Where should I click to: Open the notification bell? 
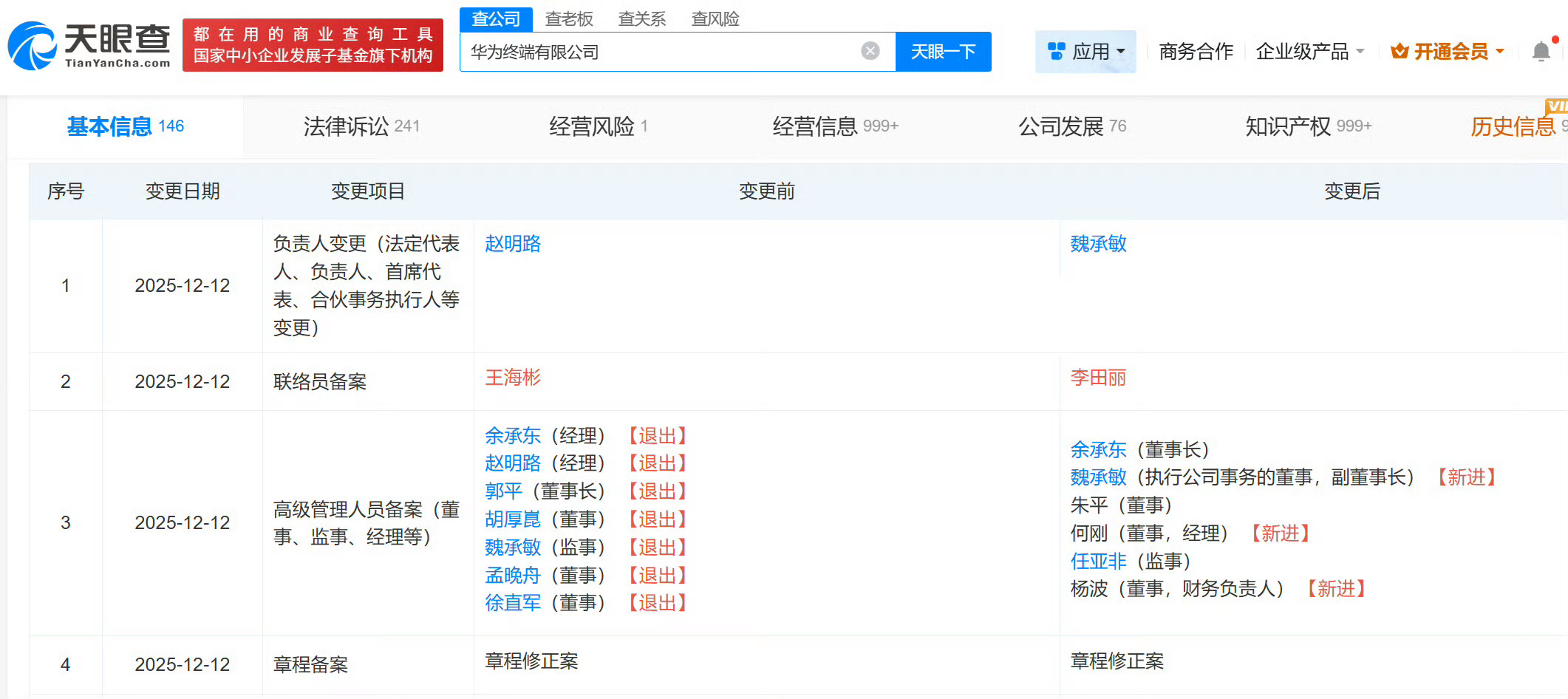(1541, 50)
